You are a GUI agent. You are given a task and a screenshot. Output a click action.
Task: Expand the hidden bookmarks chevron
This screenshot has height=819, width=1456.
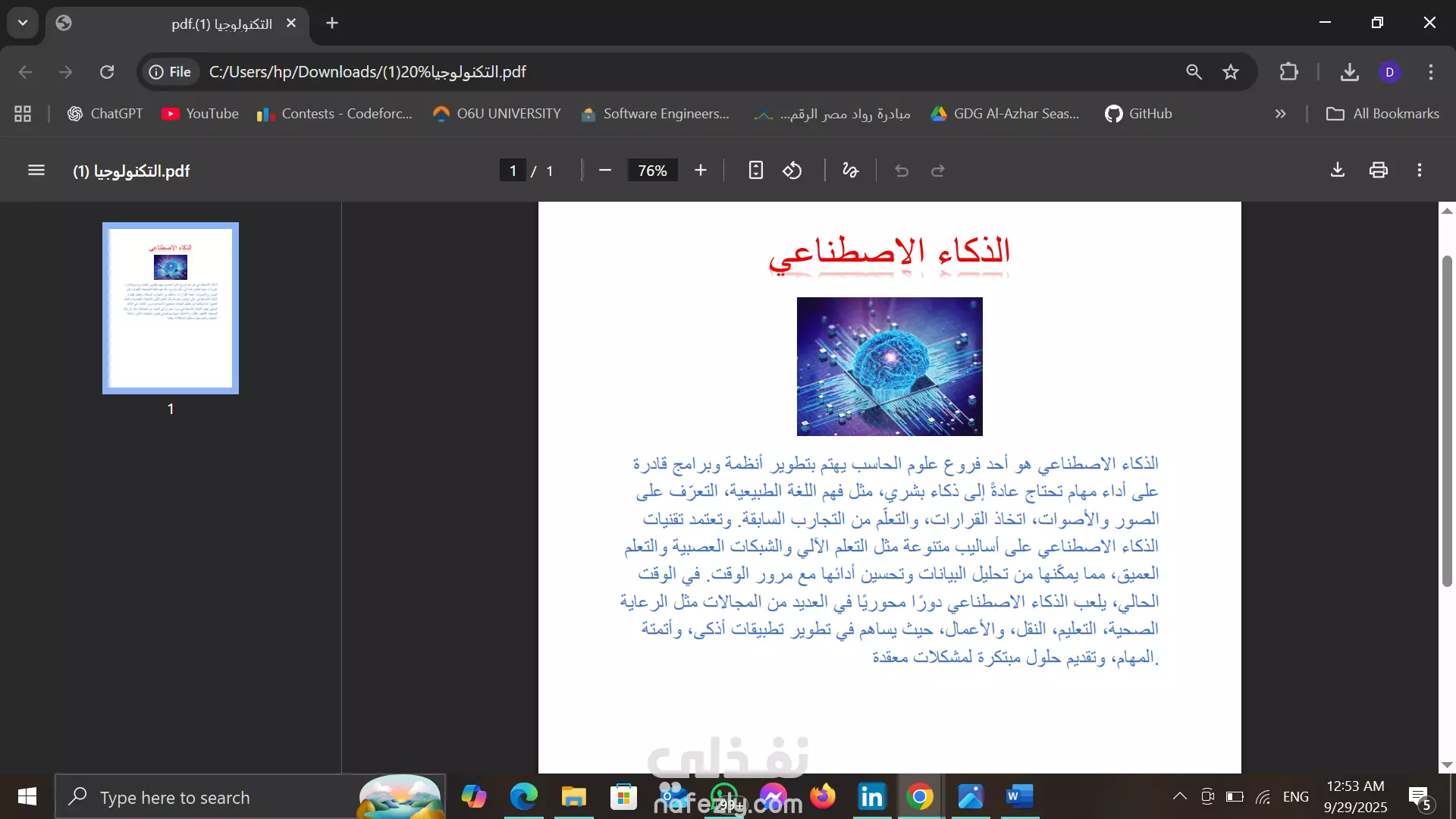(1281, 114)
